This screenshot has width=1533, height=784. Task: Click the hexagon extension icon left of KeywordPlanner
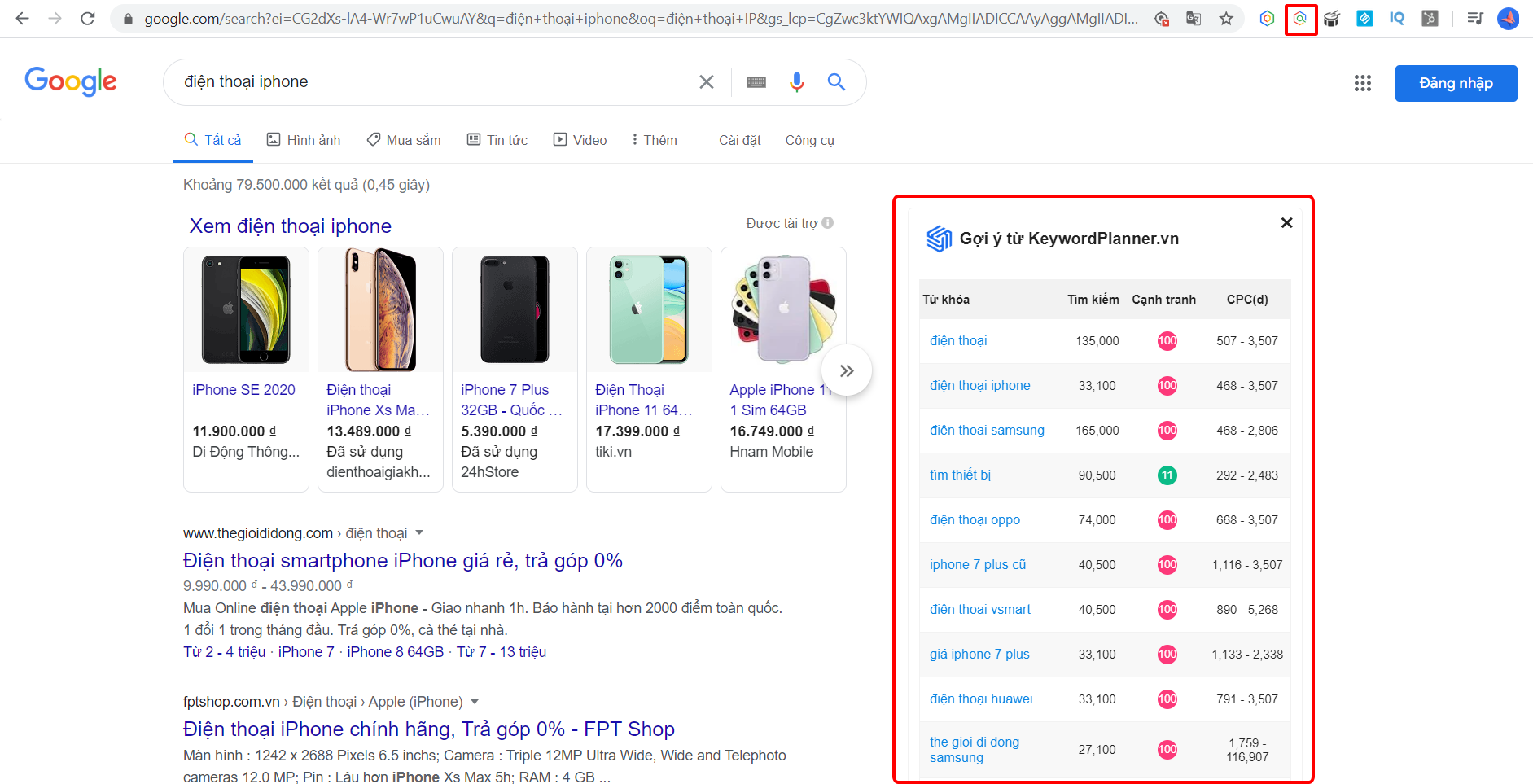point(1267,18)
